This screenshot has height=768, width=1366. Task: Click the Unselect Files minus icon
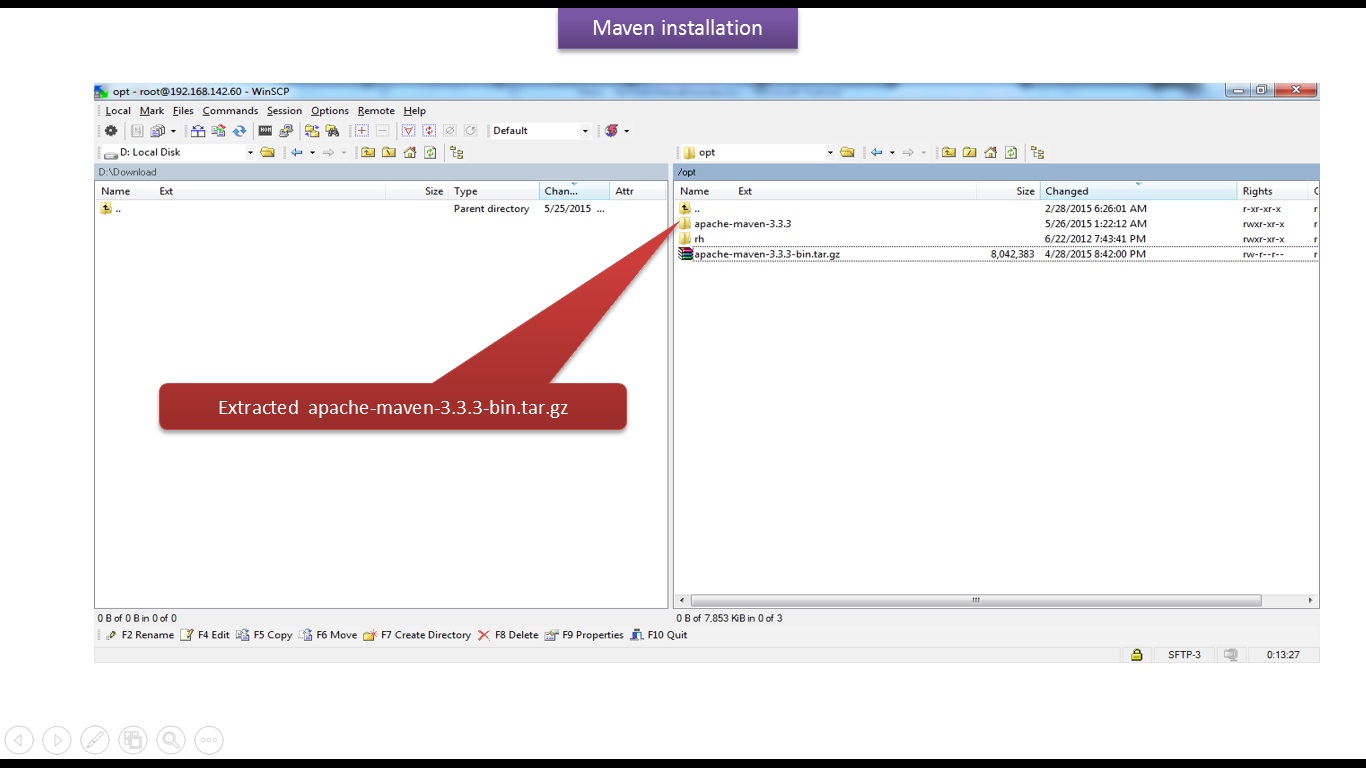pos(382,131)
